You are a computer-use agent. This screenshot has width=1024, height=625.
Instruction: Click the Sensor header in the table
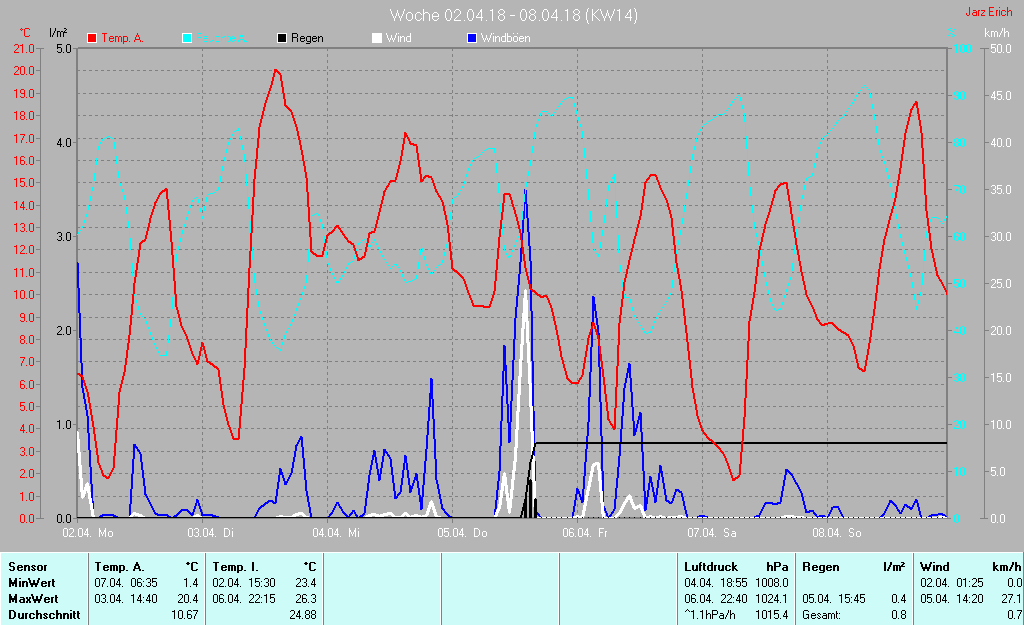pyautogui.click(x=28, y=566)
